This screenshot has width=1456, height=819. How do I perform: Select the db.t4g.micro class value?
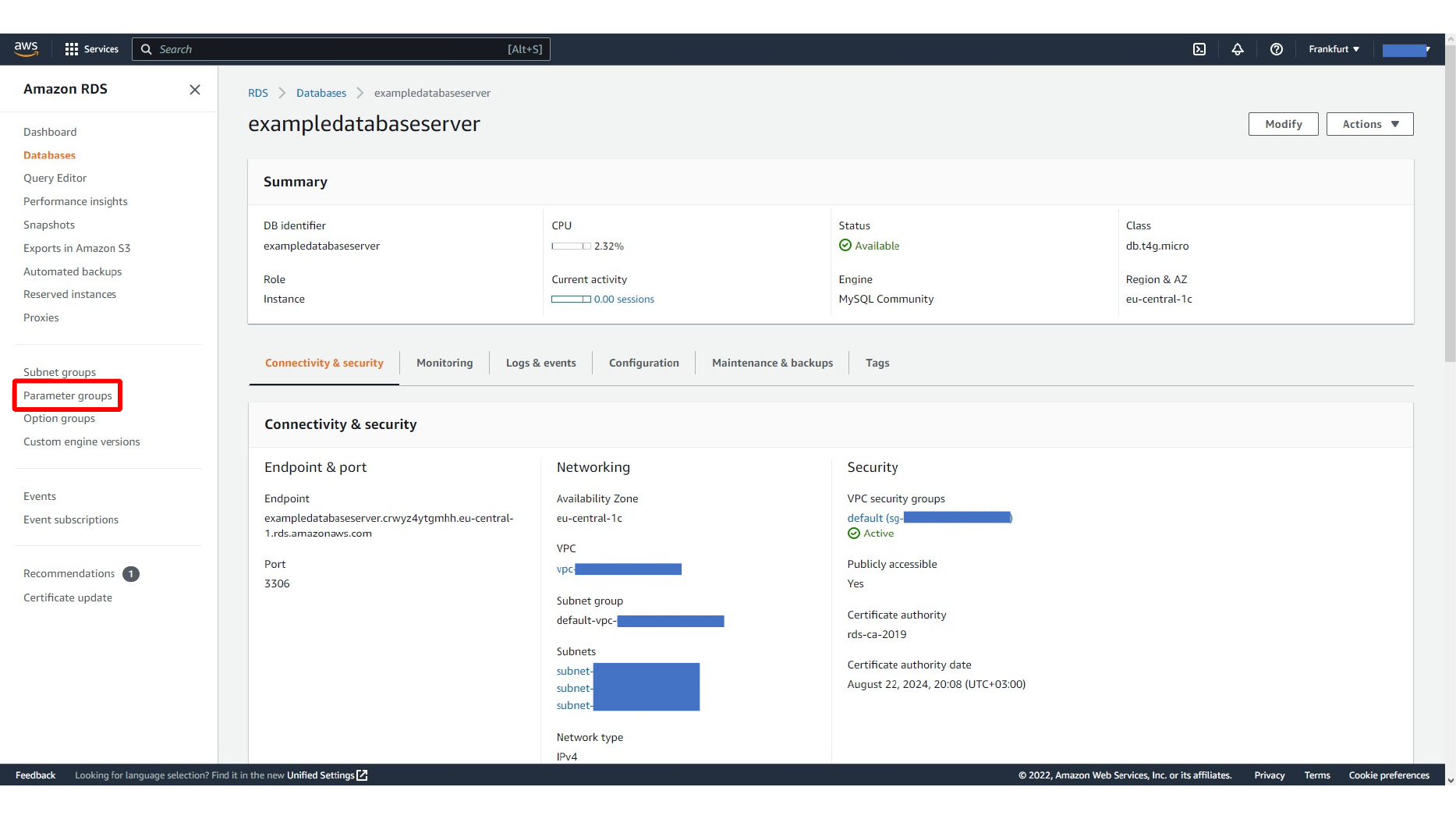(1157, 246)
